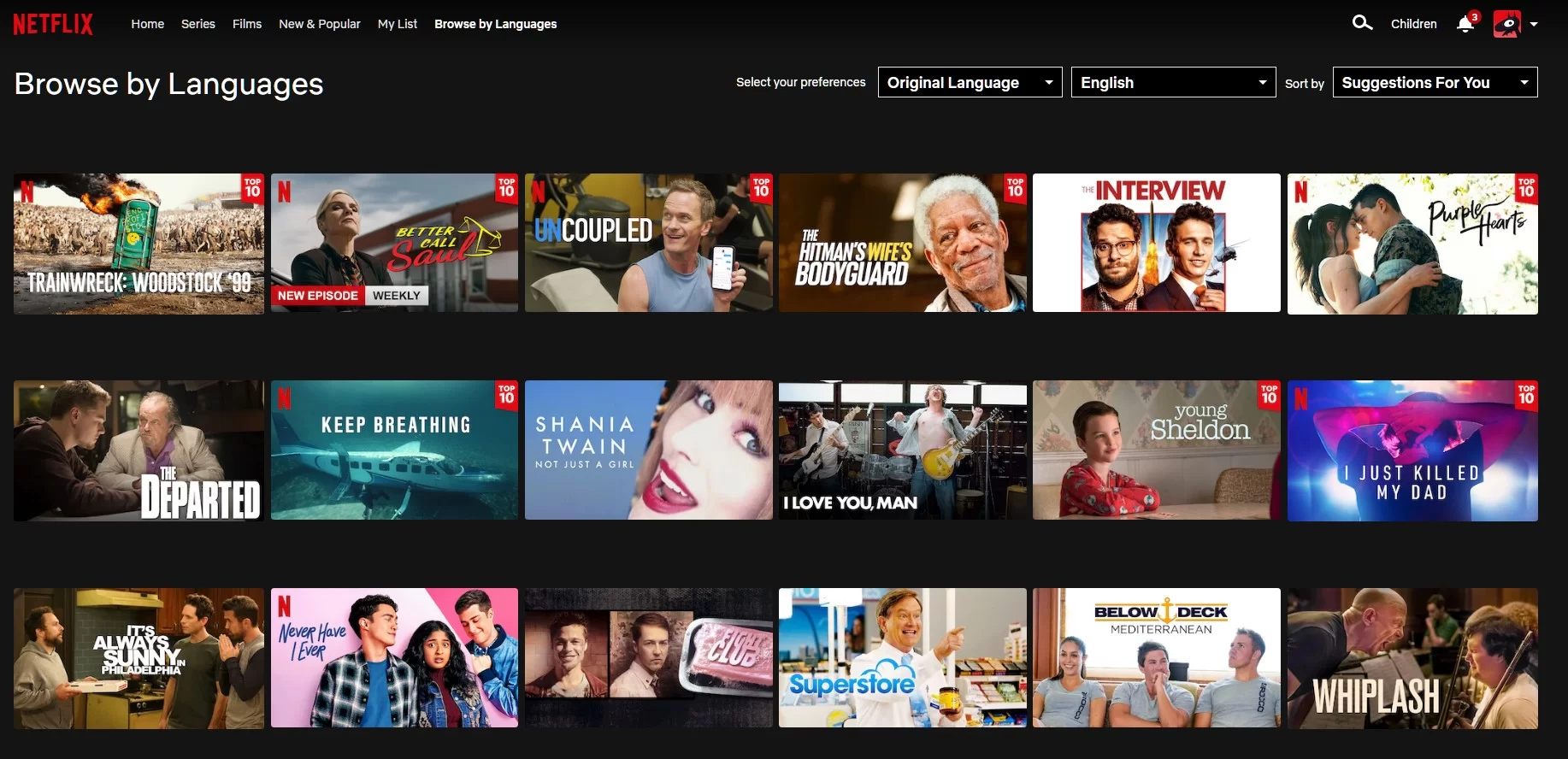Open Never Have I Ever card
This screenshot has height=759, width=1568.
click(394, 658)
